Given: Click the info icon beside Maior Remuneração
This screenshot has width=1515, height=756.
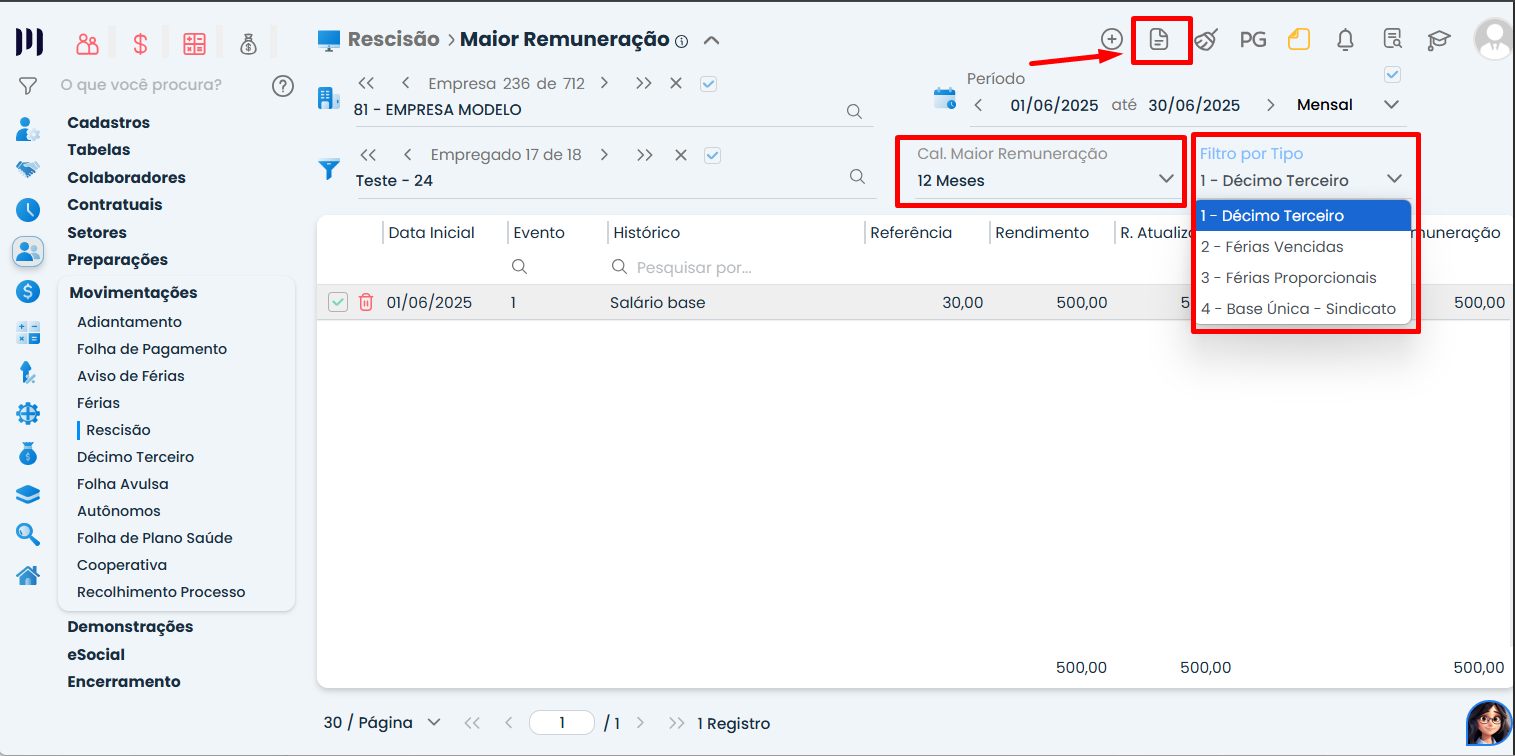Looking at the screenshot, I should coord(682,41).
